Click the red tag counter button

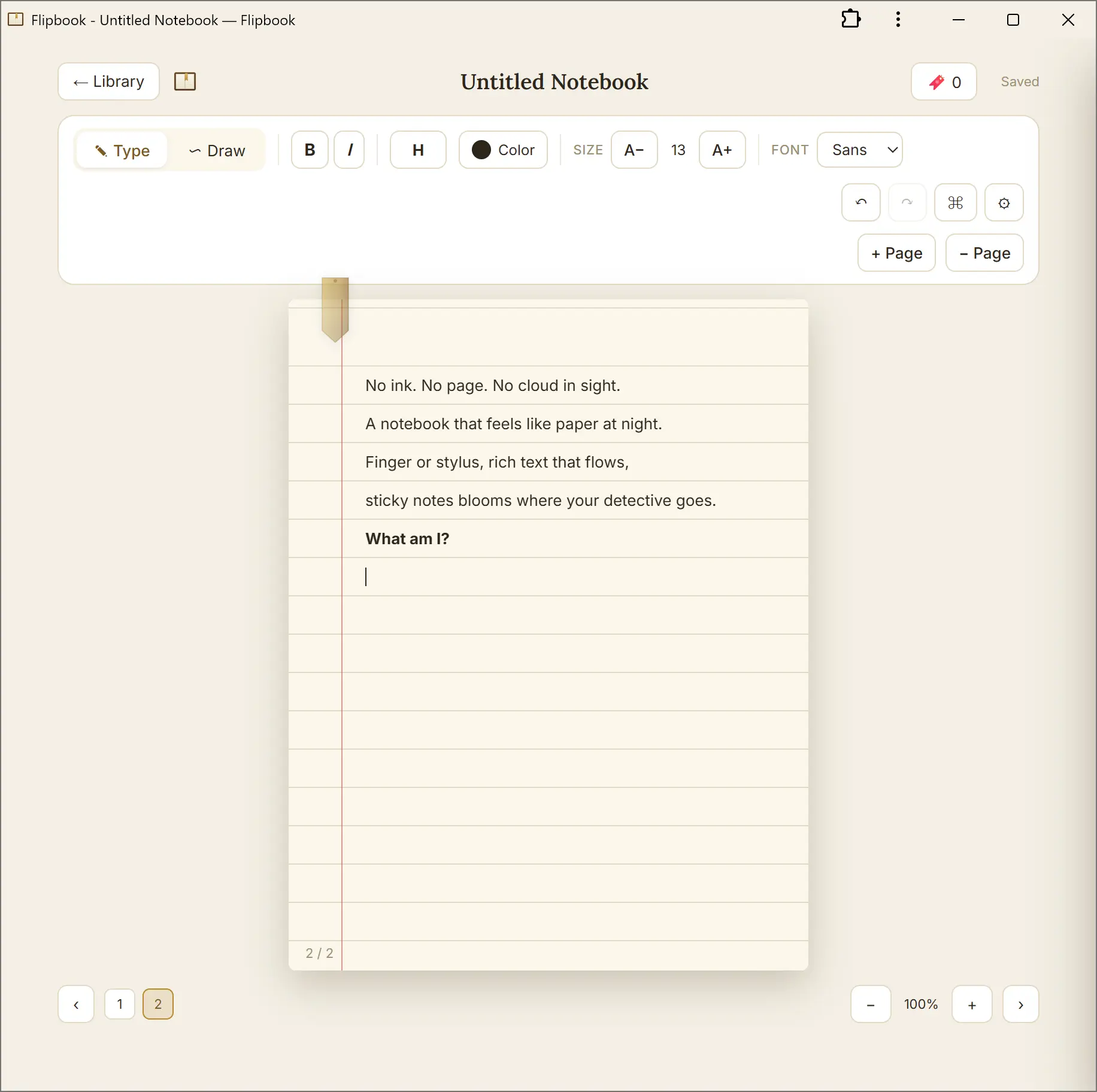[x=944, y=81]
